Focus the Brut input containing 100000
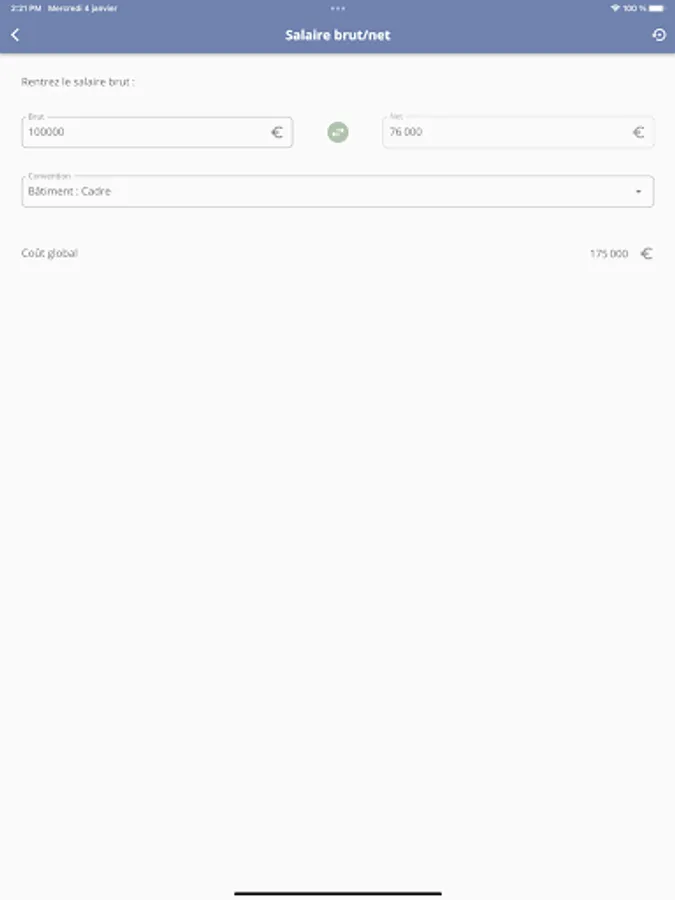 (157, 133)
